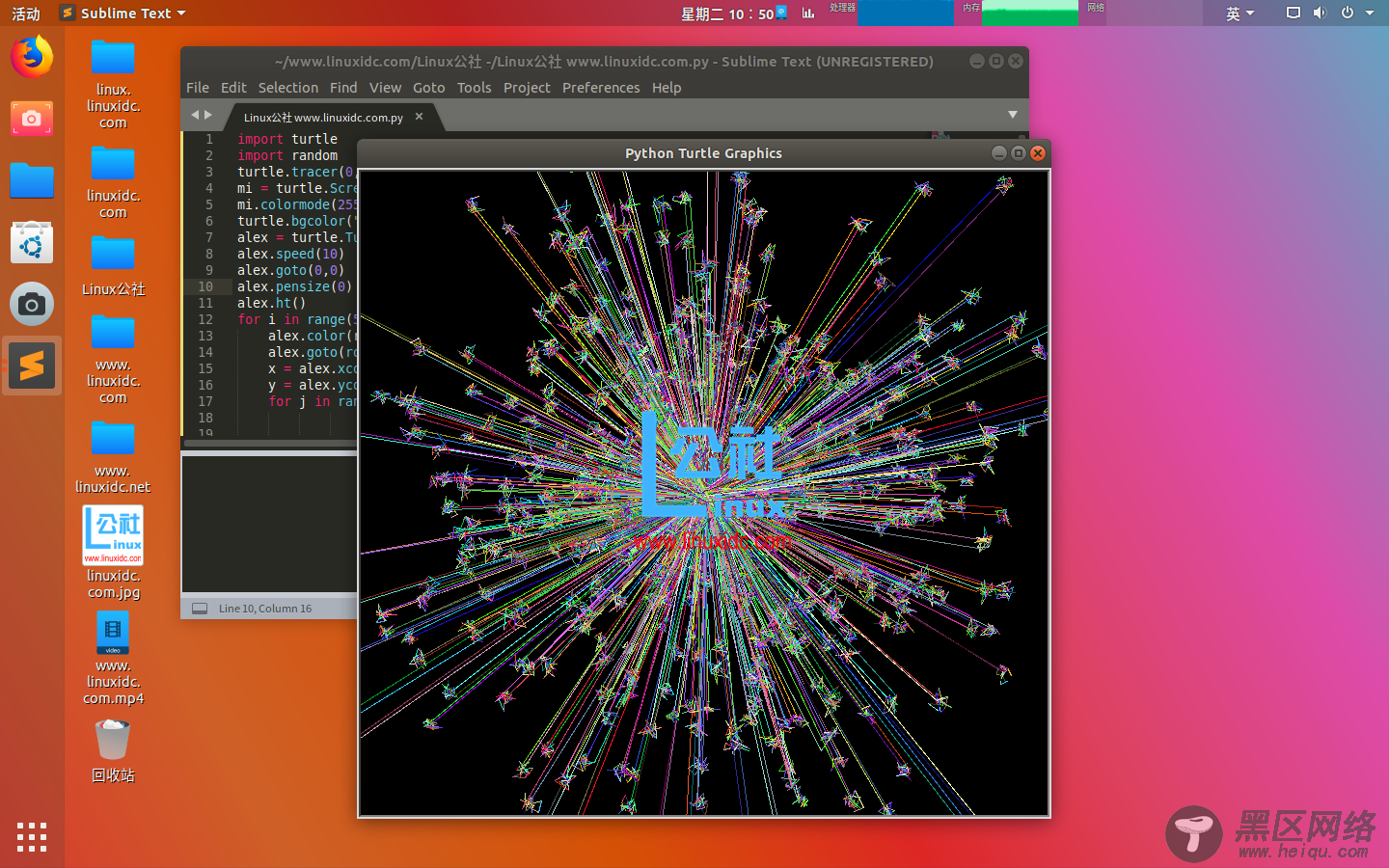Go to previous tab with left arrow
The image size is (1389, 868).
(195, 115)
